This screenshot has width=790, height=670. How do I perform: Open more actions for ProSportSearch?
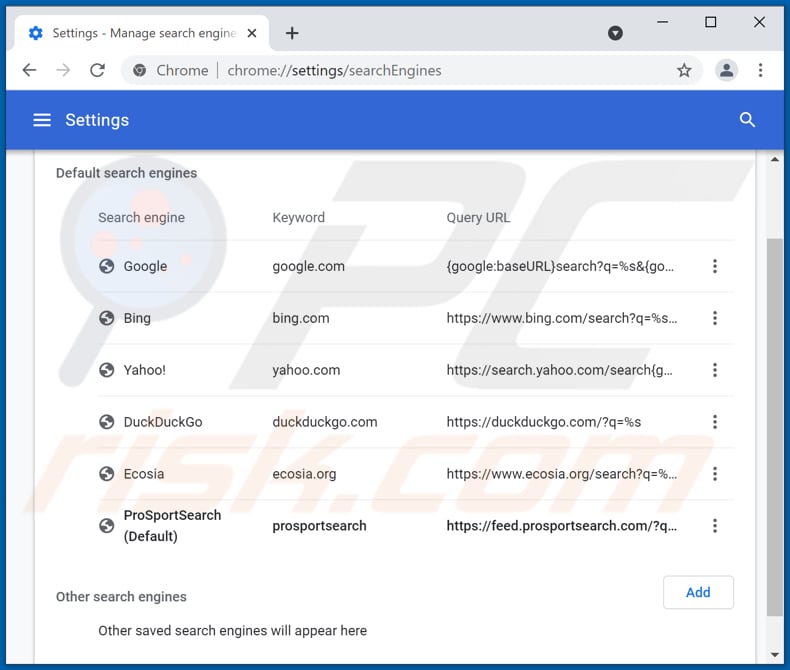click(714, 525)
